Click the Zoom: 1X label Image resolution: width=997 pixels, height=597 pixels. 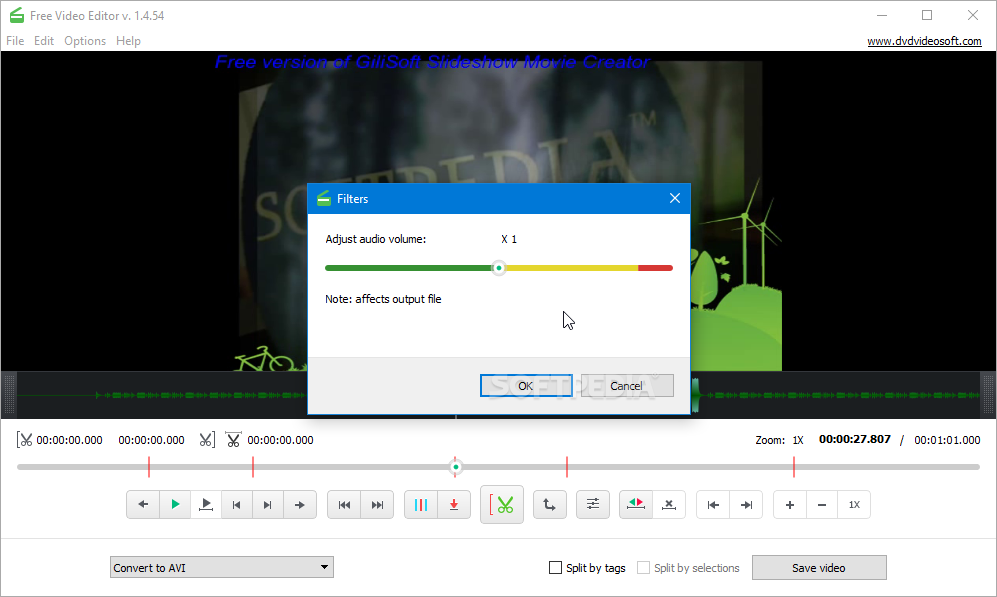tap(780, 440)
